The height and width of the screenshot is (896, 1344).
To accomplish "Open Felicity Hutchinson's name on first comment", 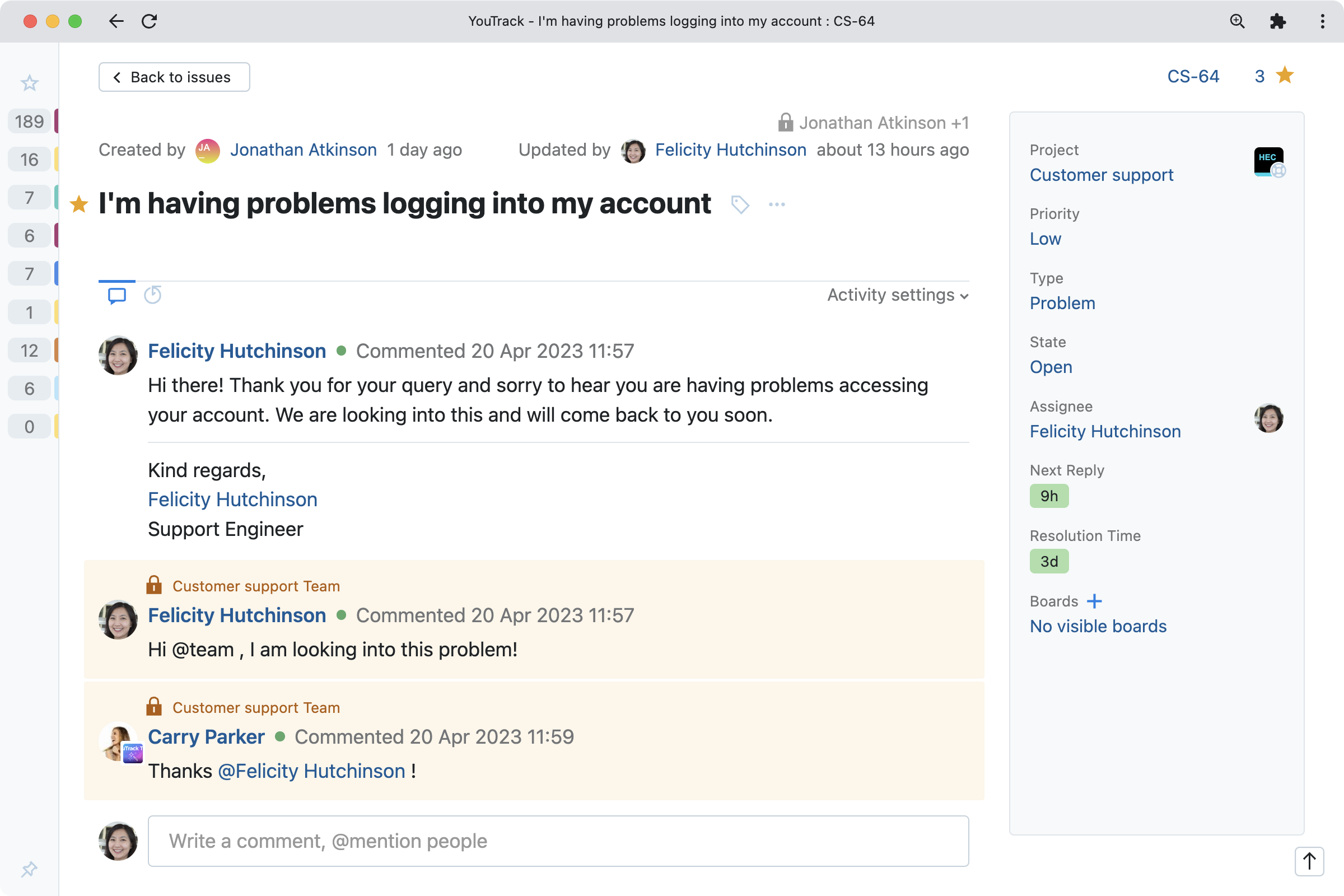I will [x=236, y=351].
